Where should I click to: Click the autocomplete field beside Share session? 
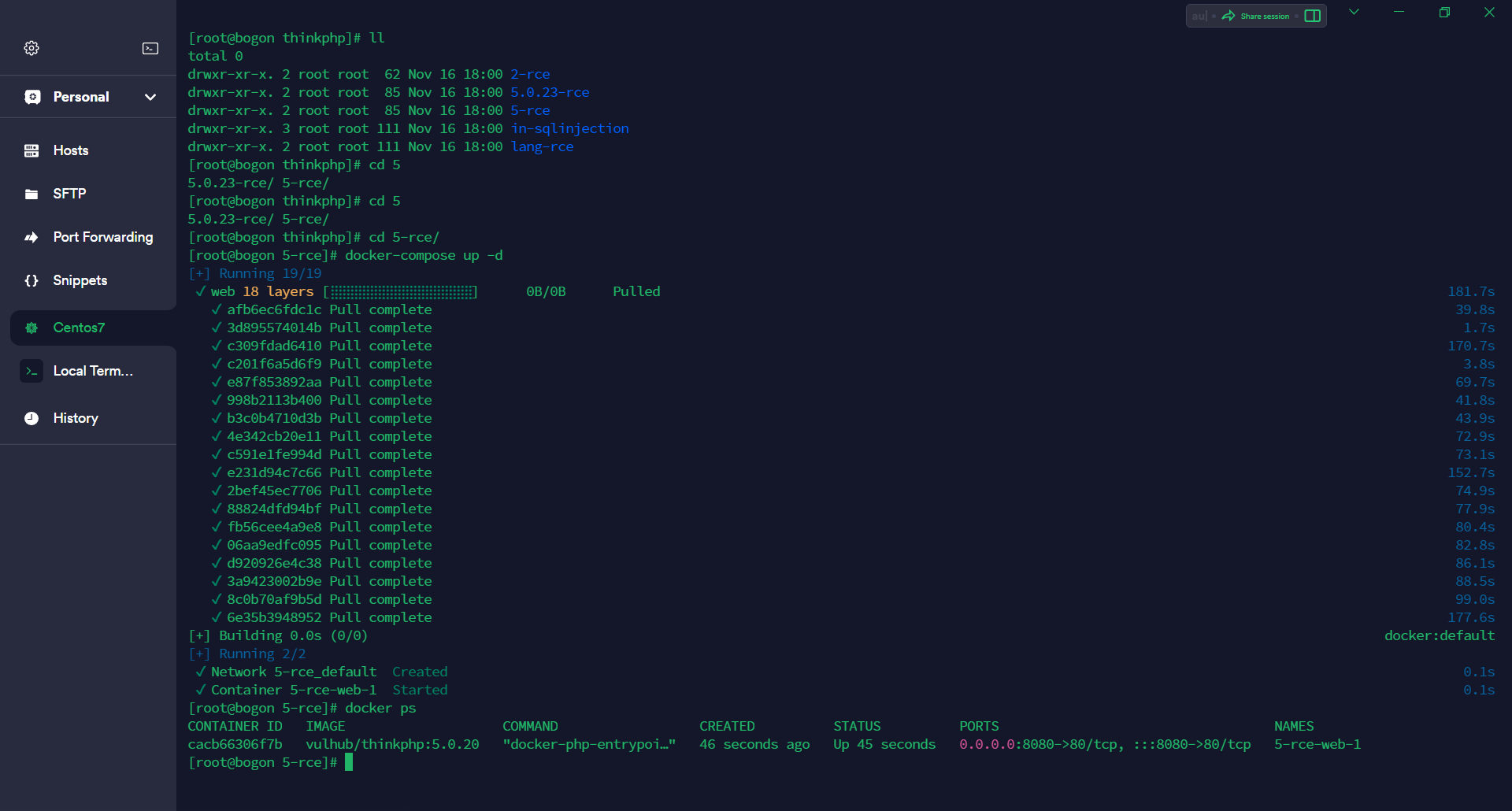[x=1199, y=16]
